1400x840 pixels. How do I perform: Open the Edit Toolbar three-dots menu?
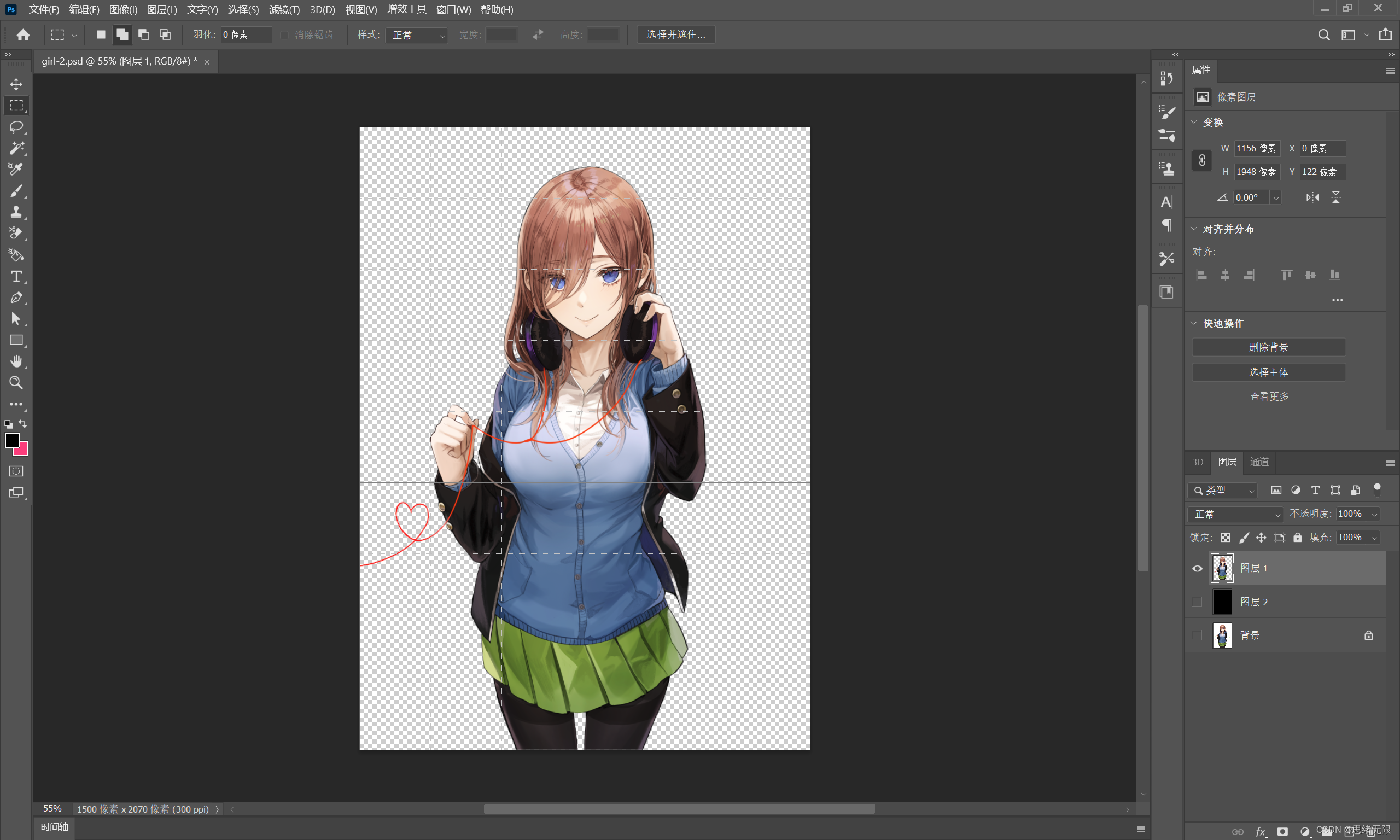pyautogui.click(x=16, y=404)
